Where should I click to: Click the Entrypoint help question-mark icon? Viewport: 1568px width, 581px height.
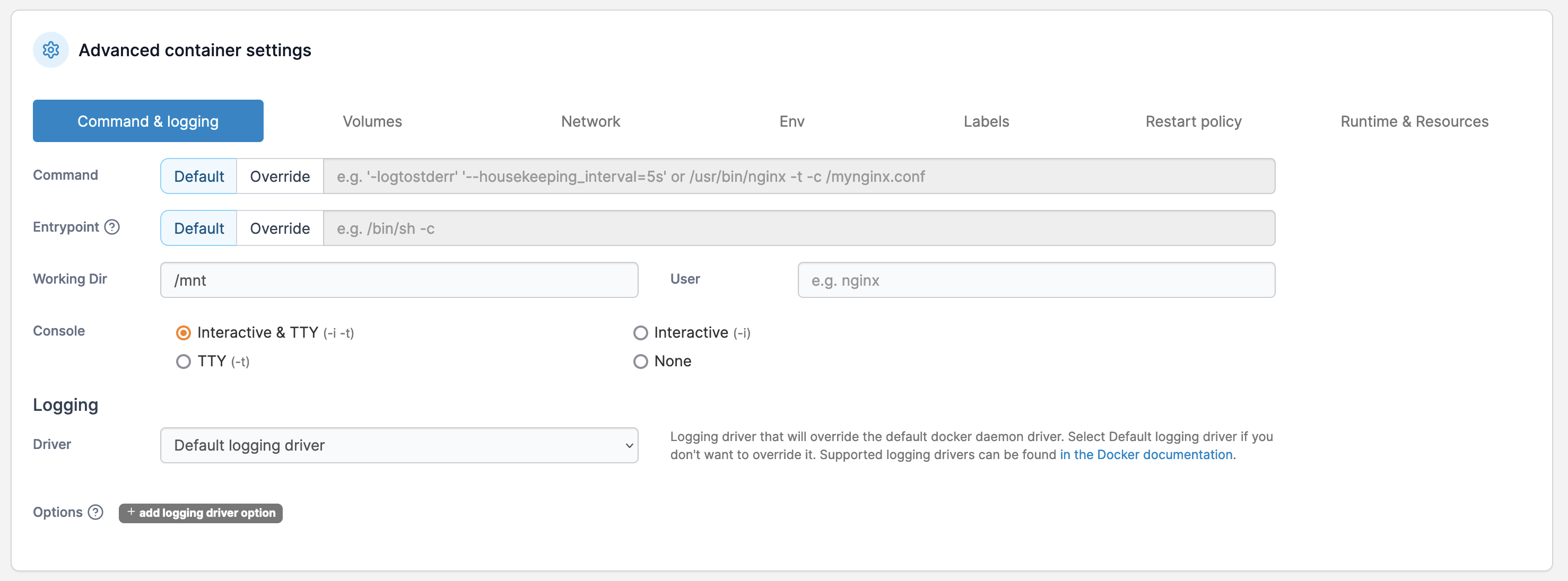coord(112,227)
